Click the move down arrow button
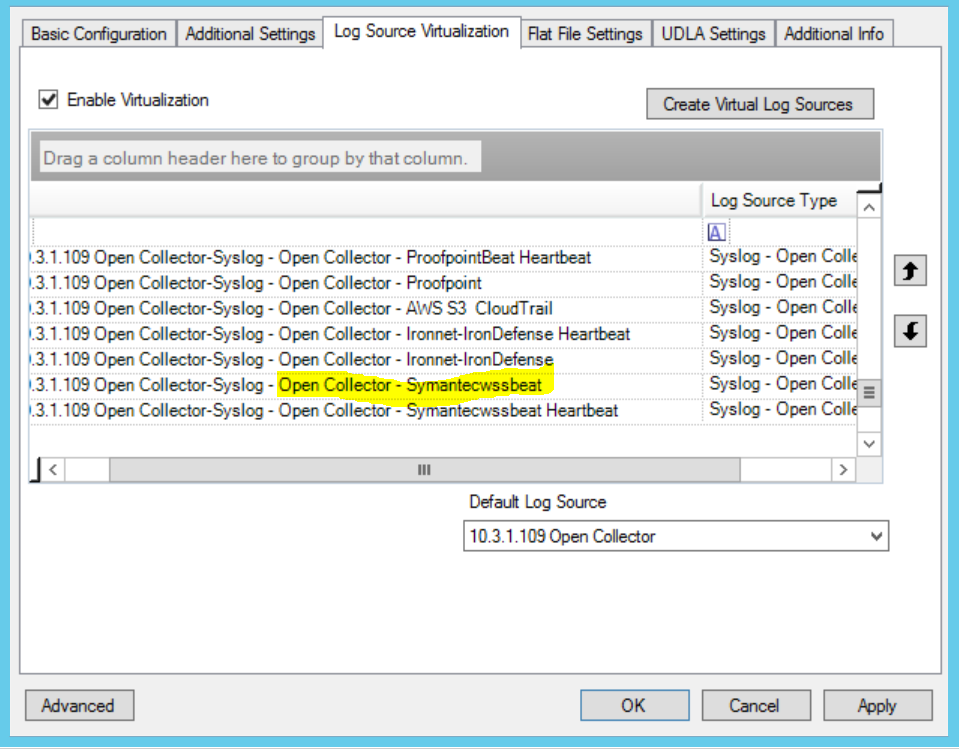959x749 pixels. coord(909,331)
